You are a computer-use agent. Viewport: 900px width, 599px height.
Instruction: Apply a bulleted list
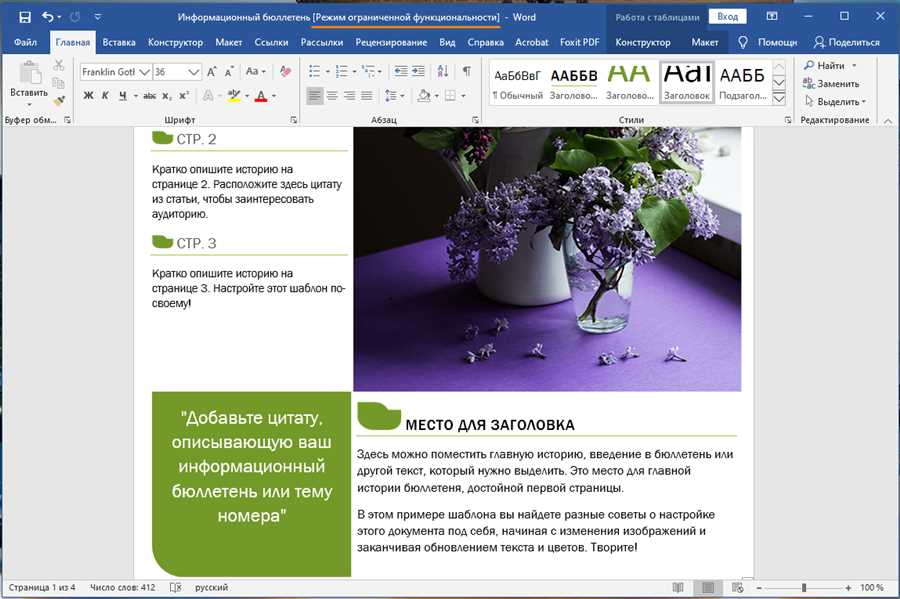pyautogui.click(x=315, y=72)
